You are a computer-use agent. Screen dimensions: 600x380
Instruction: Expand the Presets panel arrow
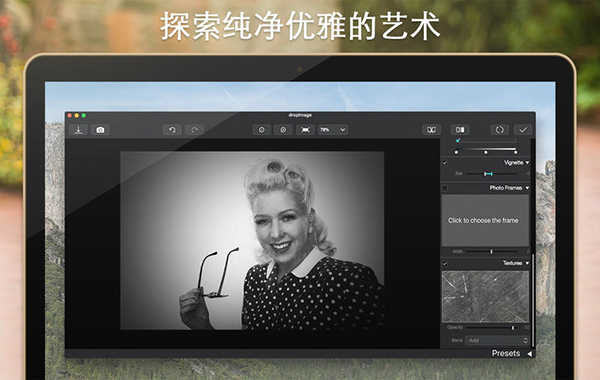pos(530,354)
